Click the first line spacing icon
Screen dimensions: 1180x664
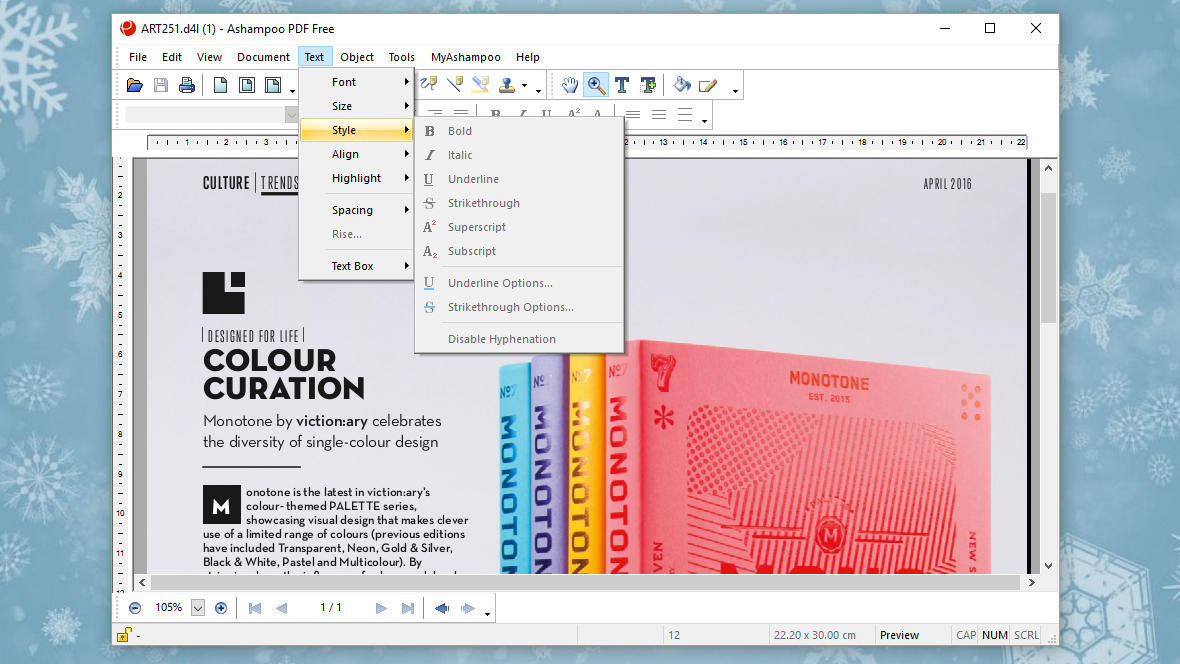633,114
